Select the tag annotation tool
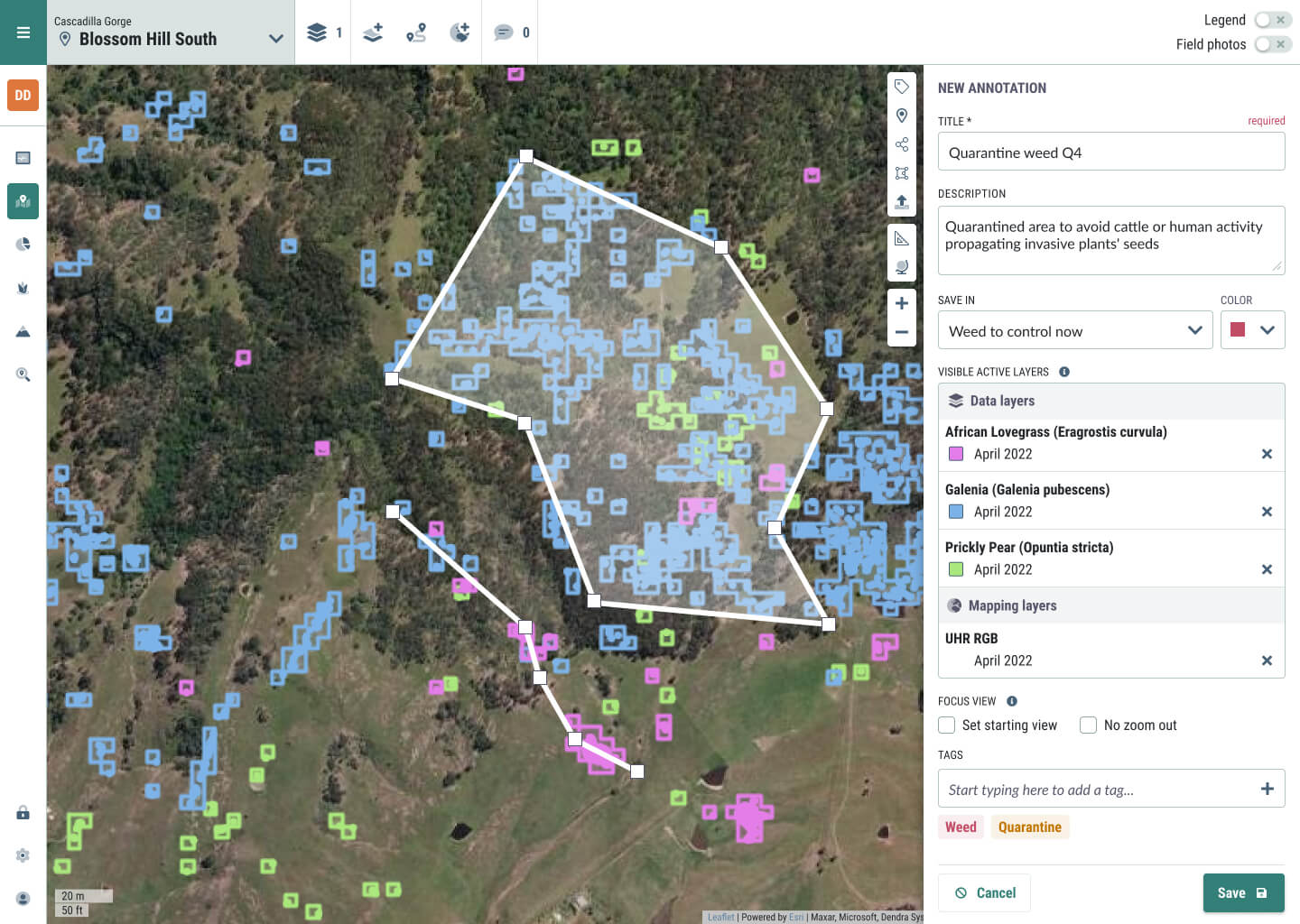 click(x=901, y=86)
